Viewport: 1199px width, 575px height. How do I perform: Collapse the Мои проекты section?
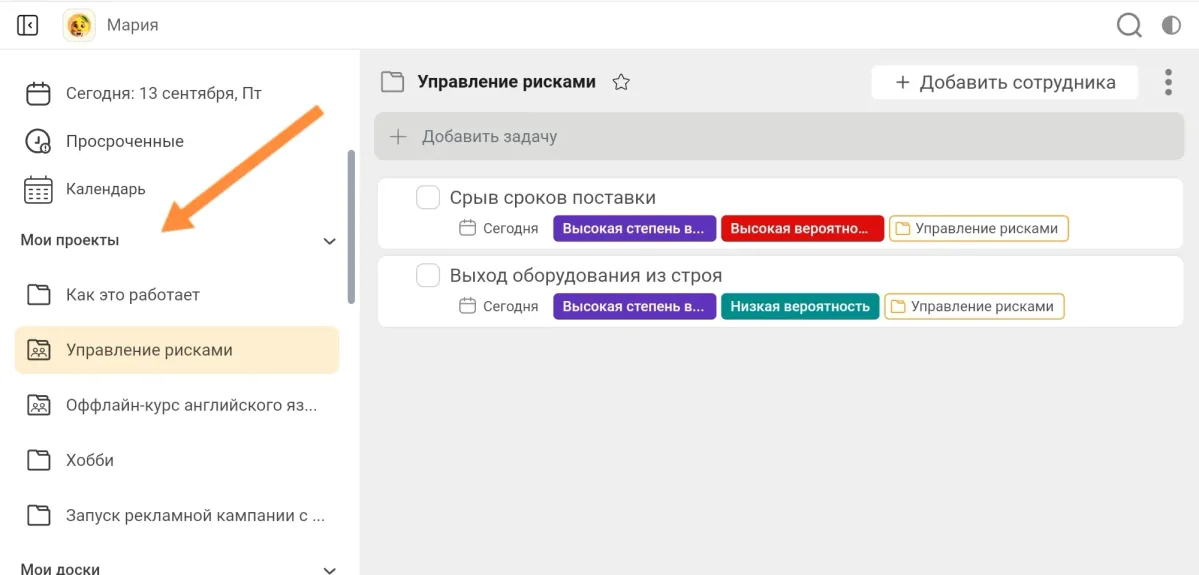click(329, 241)
